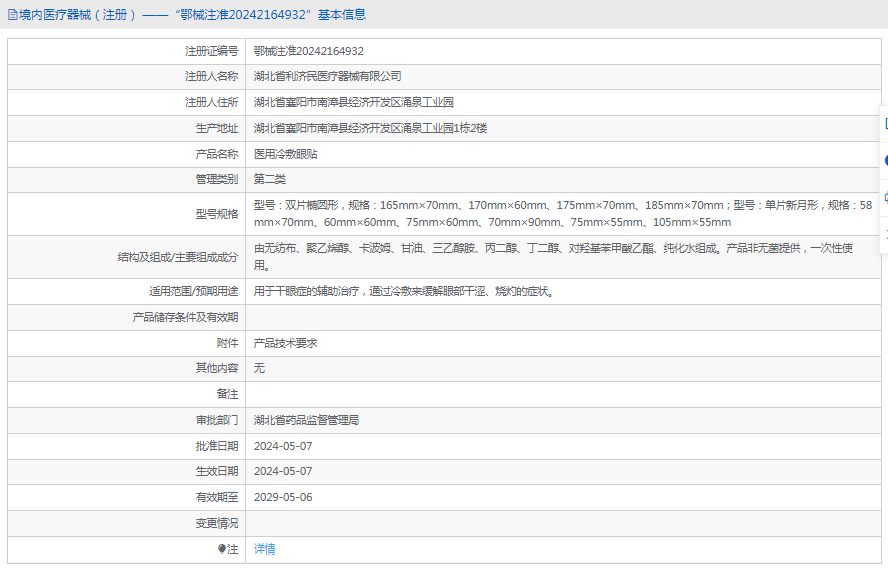The width and height of the screenshot is (888, 569).
Task: Click registrant name 湖北省利济民医疗器械有限公司
Action: click(x=327, y=76)
